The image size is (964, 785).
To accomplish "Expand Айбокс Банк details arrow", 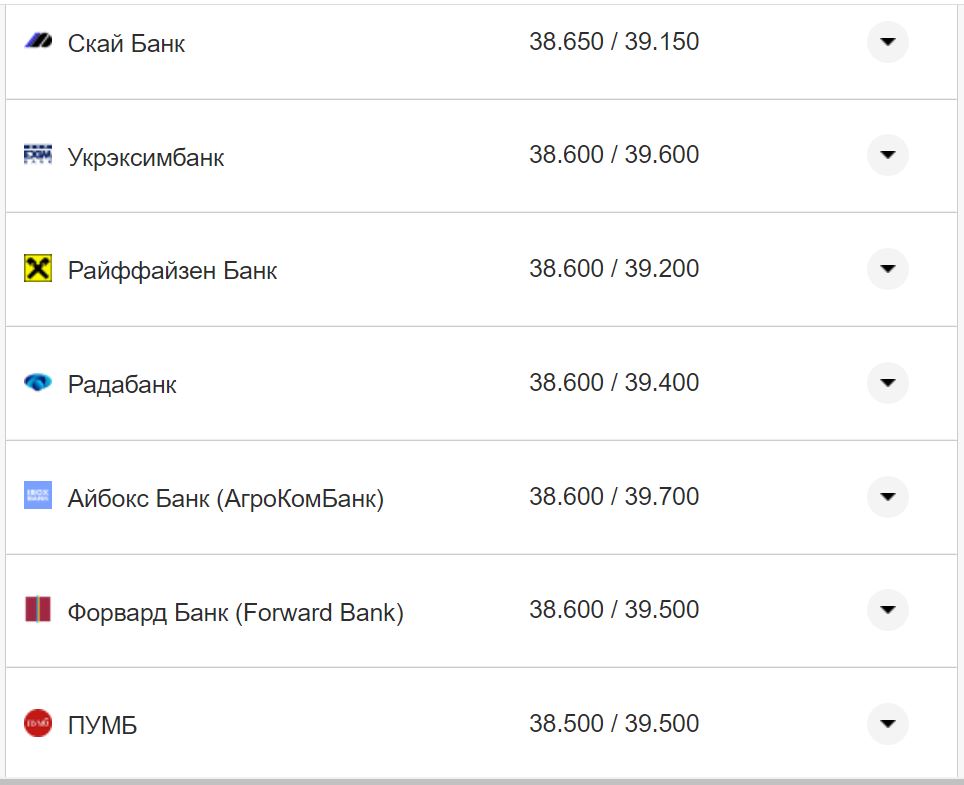I will 887,496.
